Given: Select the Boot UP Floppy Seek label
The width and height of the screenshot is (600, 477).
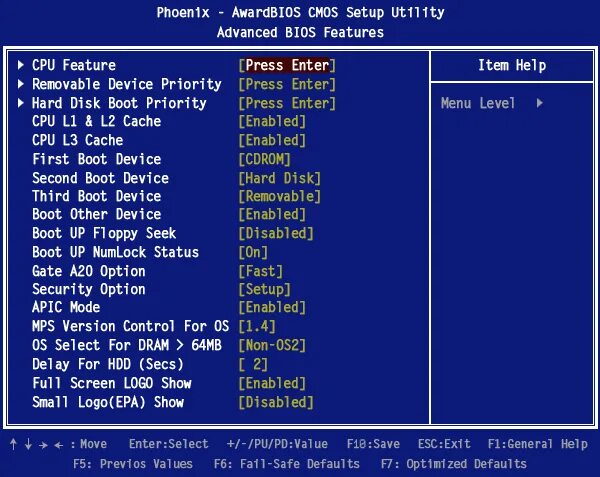Looking at the screenshot, I should pyautogui.click(x=104, y=233).
